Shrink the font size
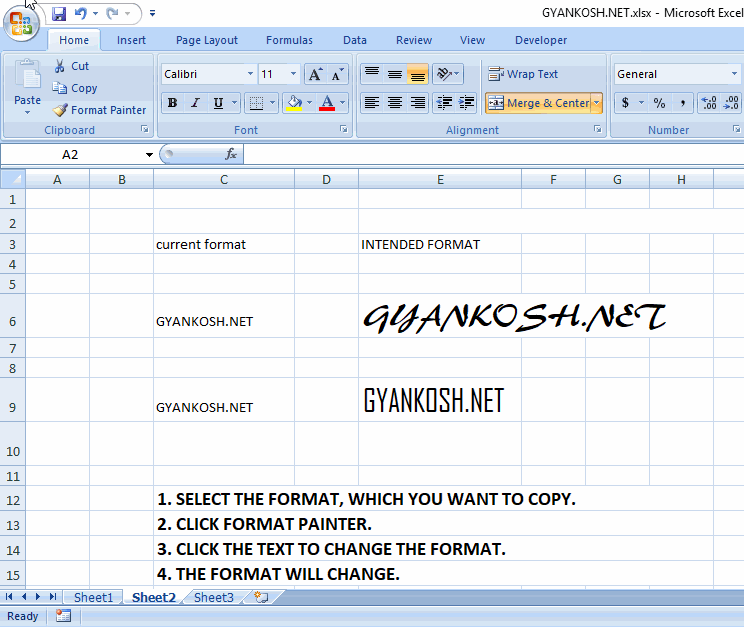The image size is (744, 627). tap(337, 74)
